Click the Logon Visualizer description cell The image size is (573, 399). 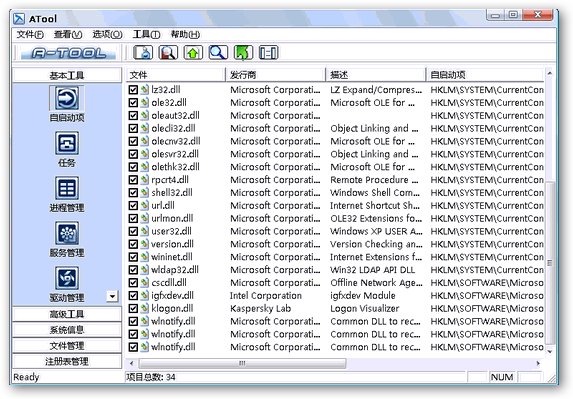[x=365, y=308]
